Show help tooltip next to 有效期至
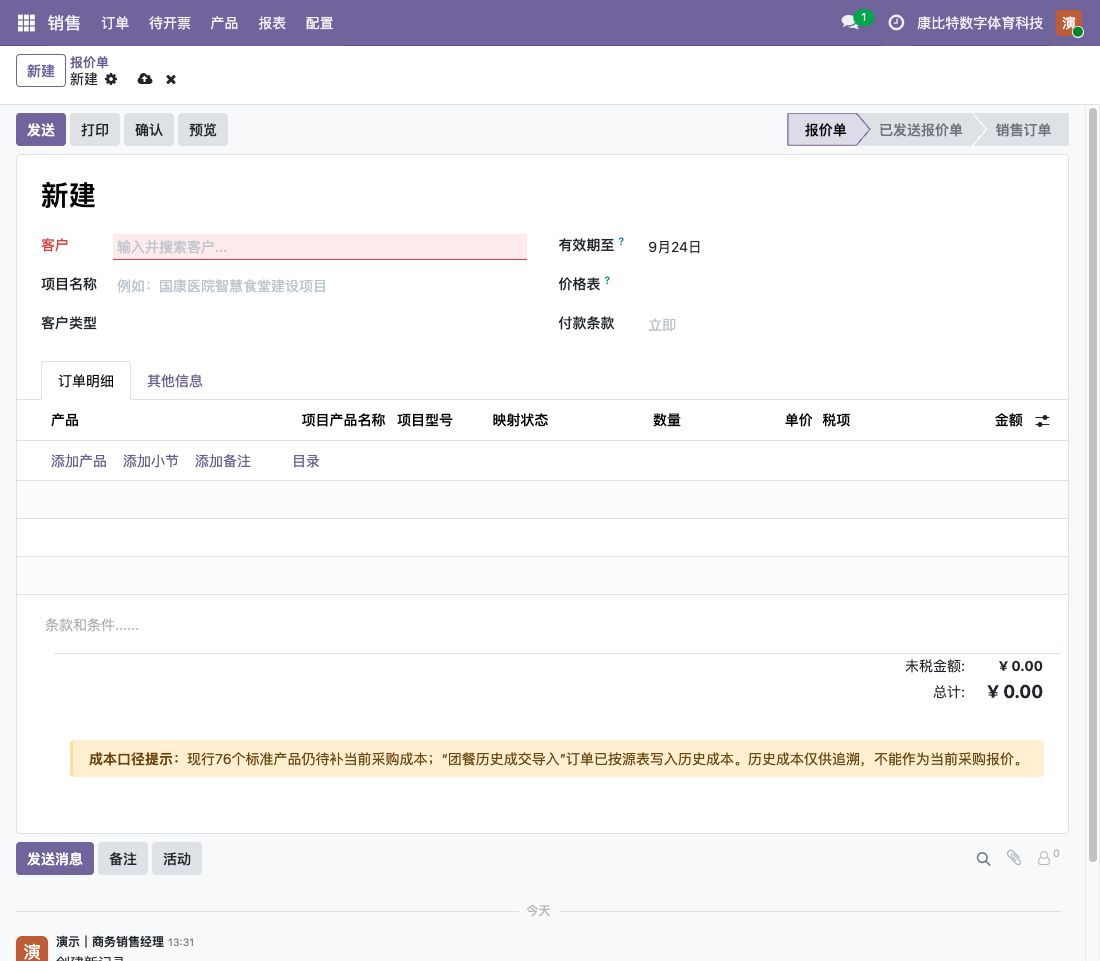The image size is (1100, 961). point(621,241)
